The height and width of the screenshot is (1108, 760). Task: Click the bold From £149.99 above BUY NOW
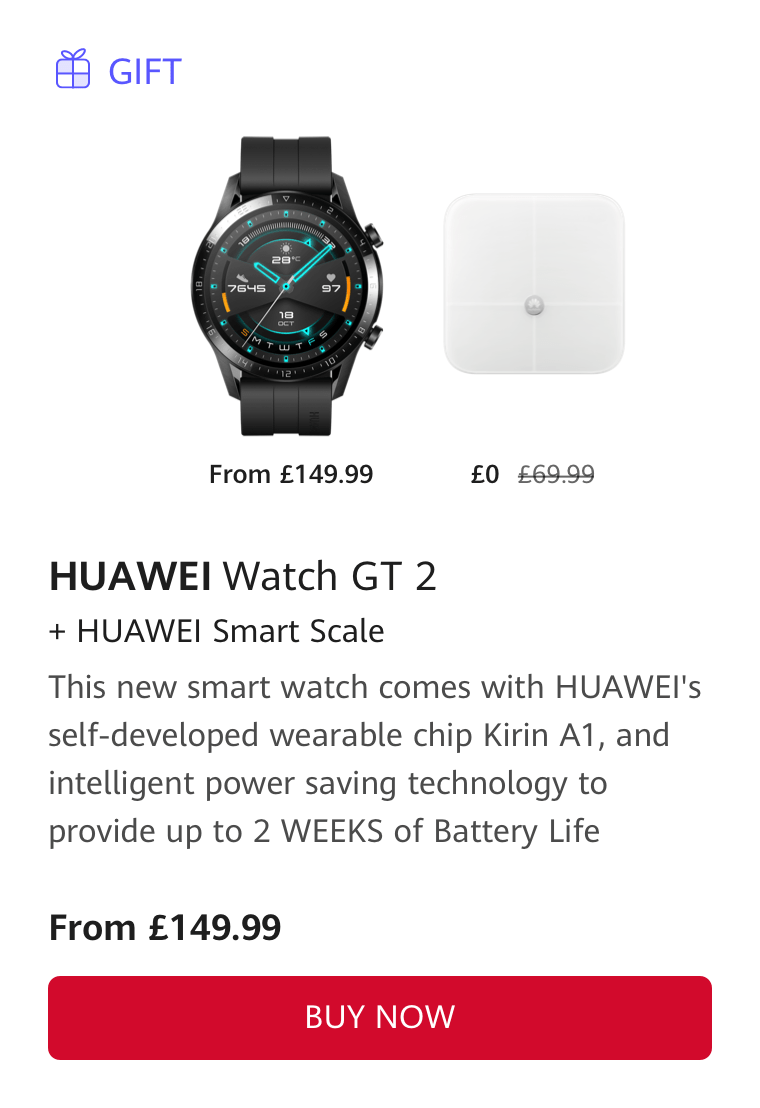(165, 927)
